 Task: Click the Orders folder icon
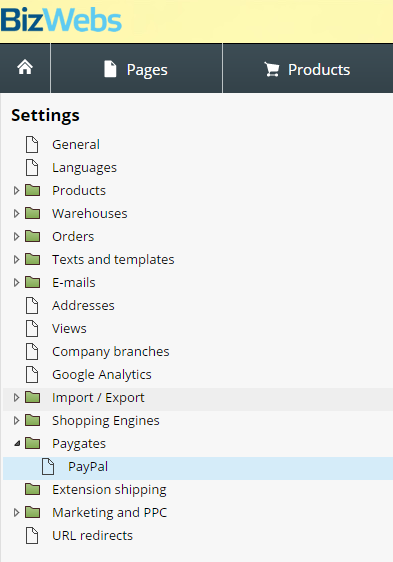click(x=33, y=236)
